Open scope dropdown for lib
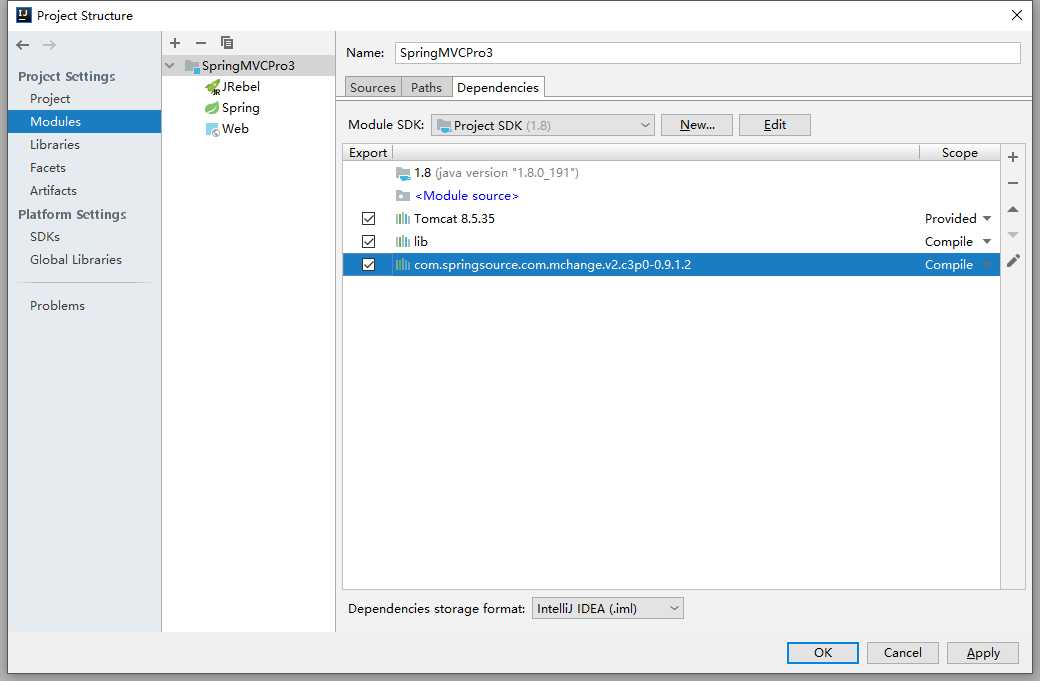 [987, 241]
